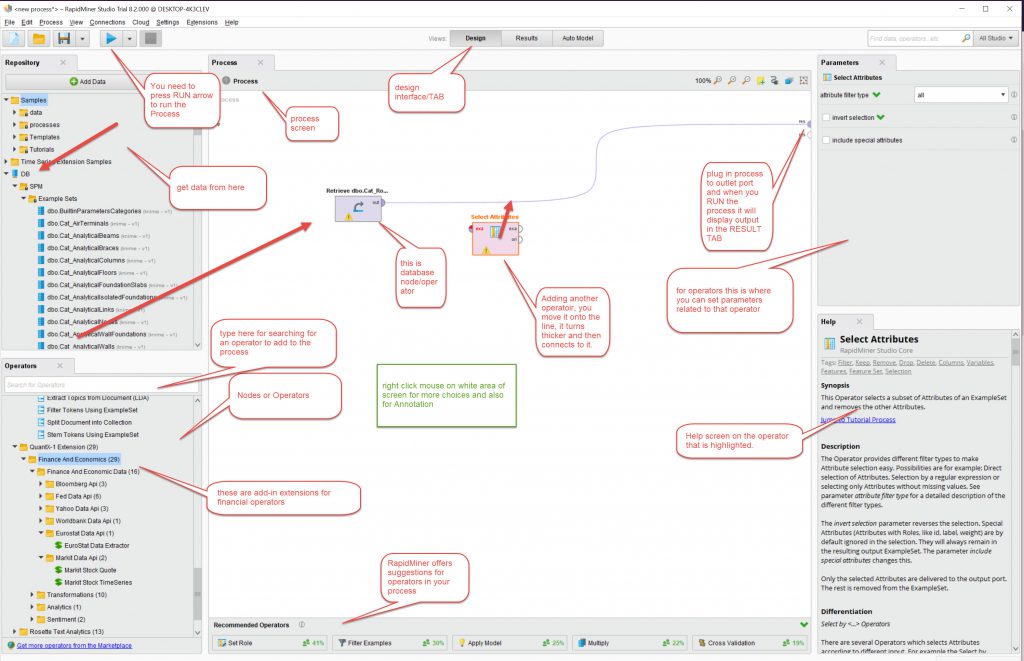Click the Run process play arrow

111,38
